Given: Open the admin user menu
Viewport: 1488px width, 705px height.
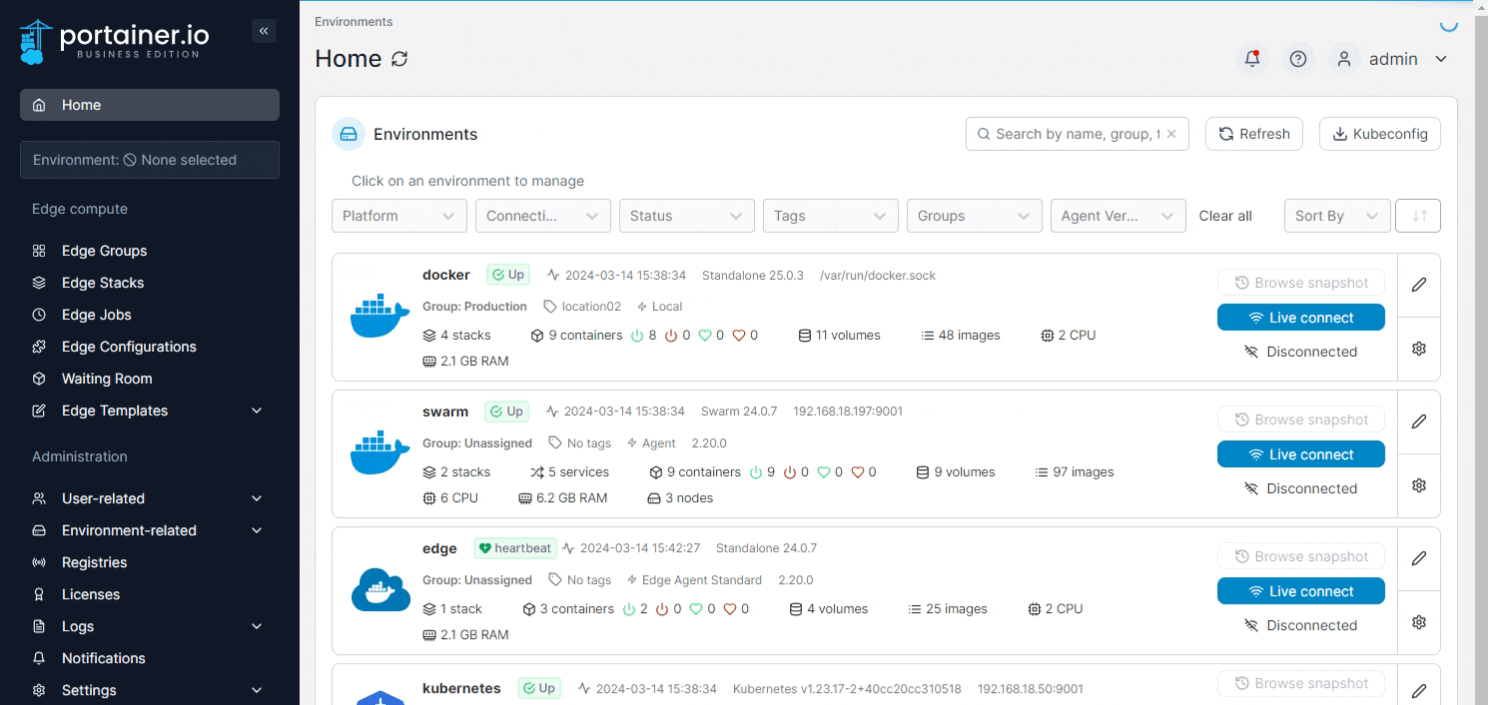Looking at the screenshot, I should pos(1394,59).
